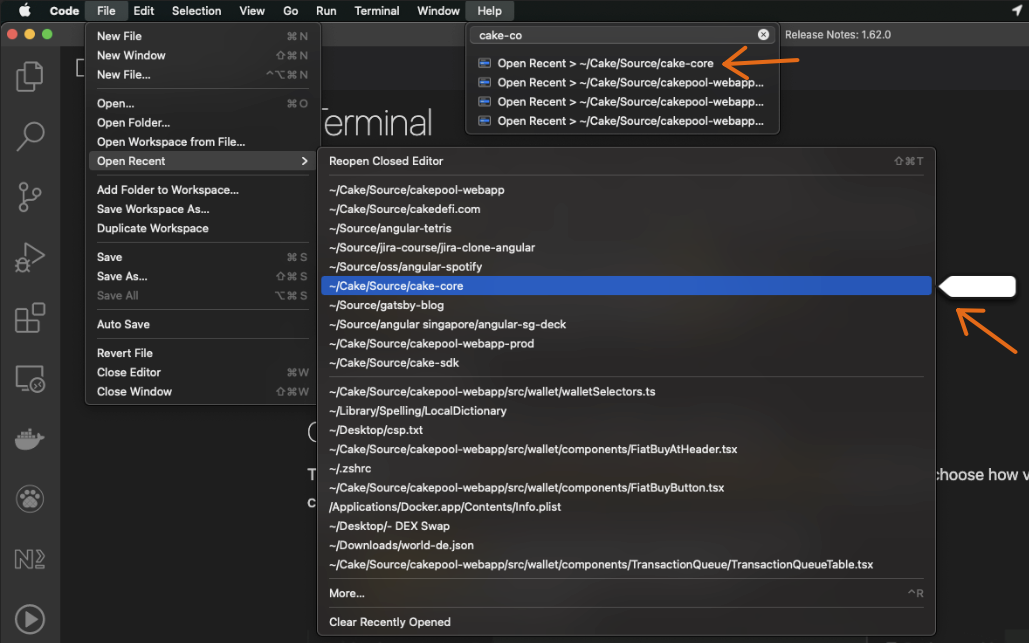Clear the Help search field text
Screen dimensions: 1029x643
(763, 35)
